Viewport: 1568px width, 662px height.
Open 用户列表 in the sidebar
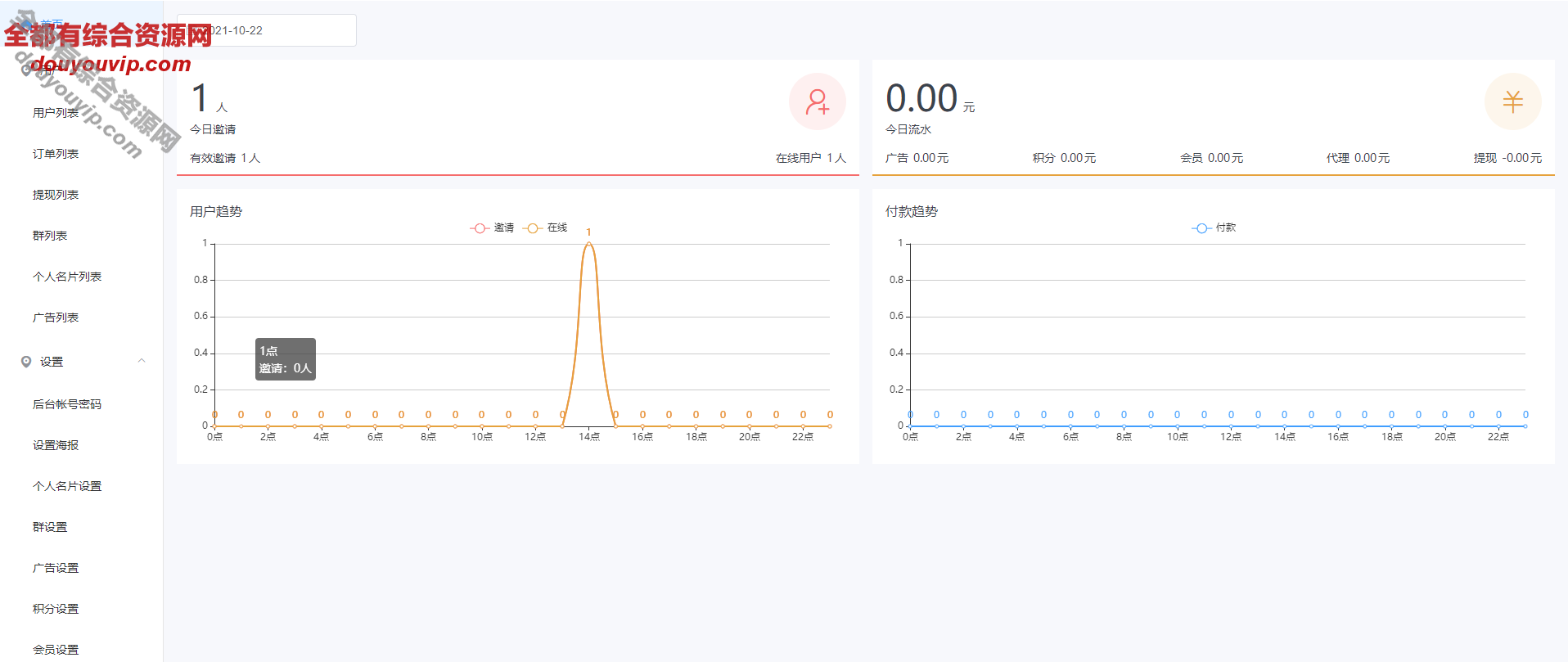coord(56,113)
